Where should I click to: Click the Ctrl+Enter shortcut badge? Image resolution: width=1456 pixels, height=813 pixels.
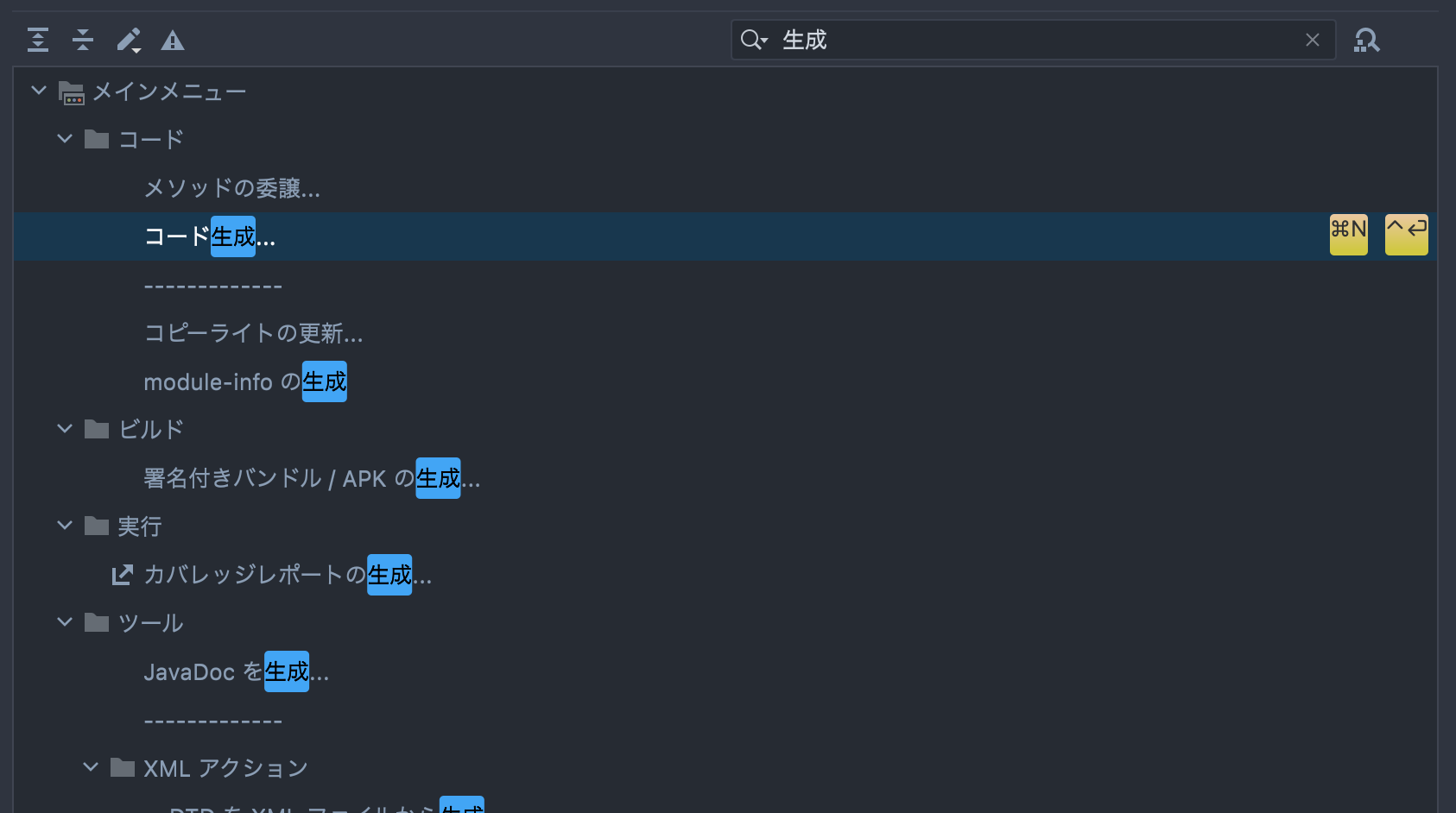[x=1407, y=235]
